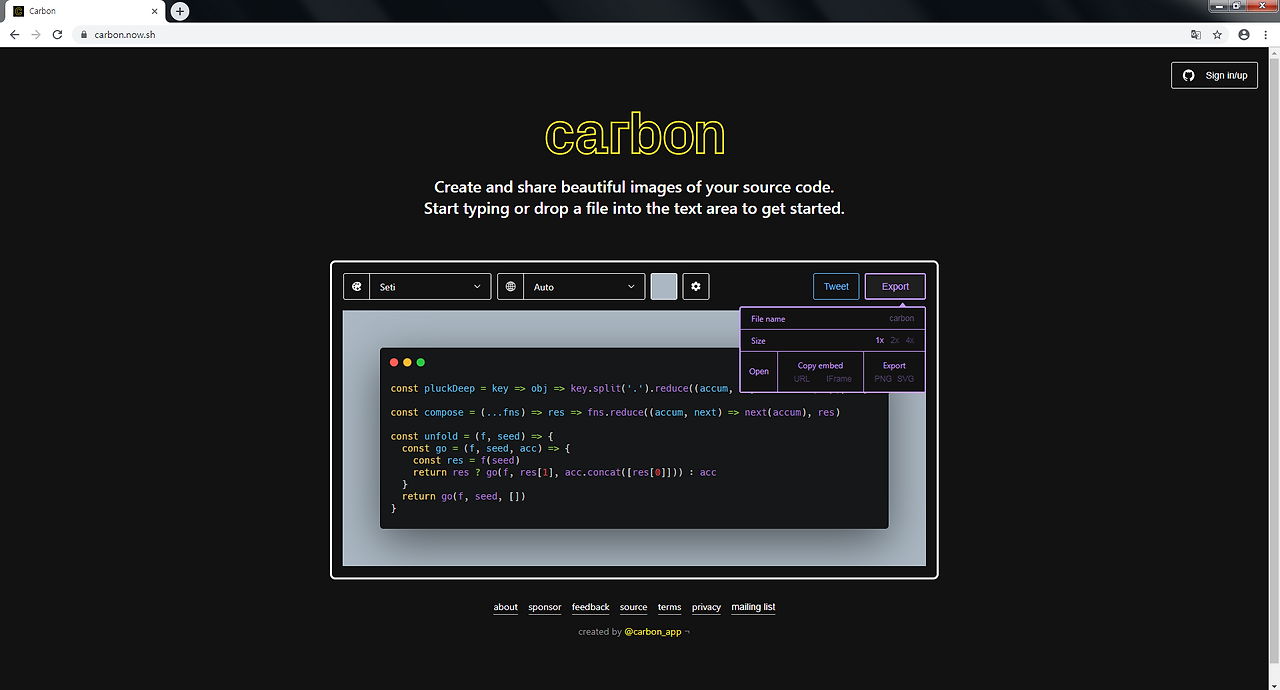Open the sponsor footer link
The height and width of the screenshot is (690, 1280).
[545, 607]
